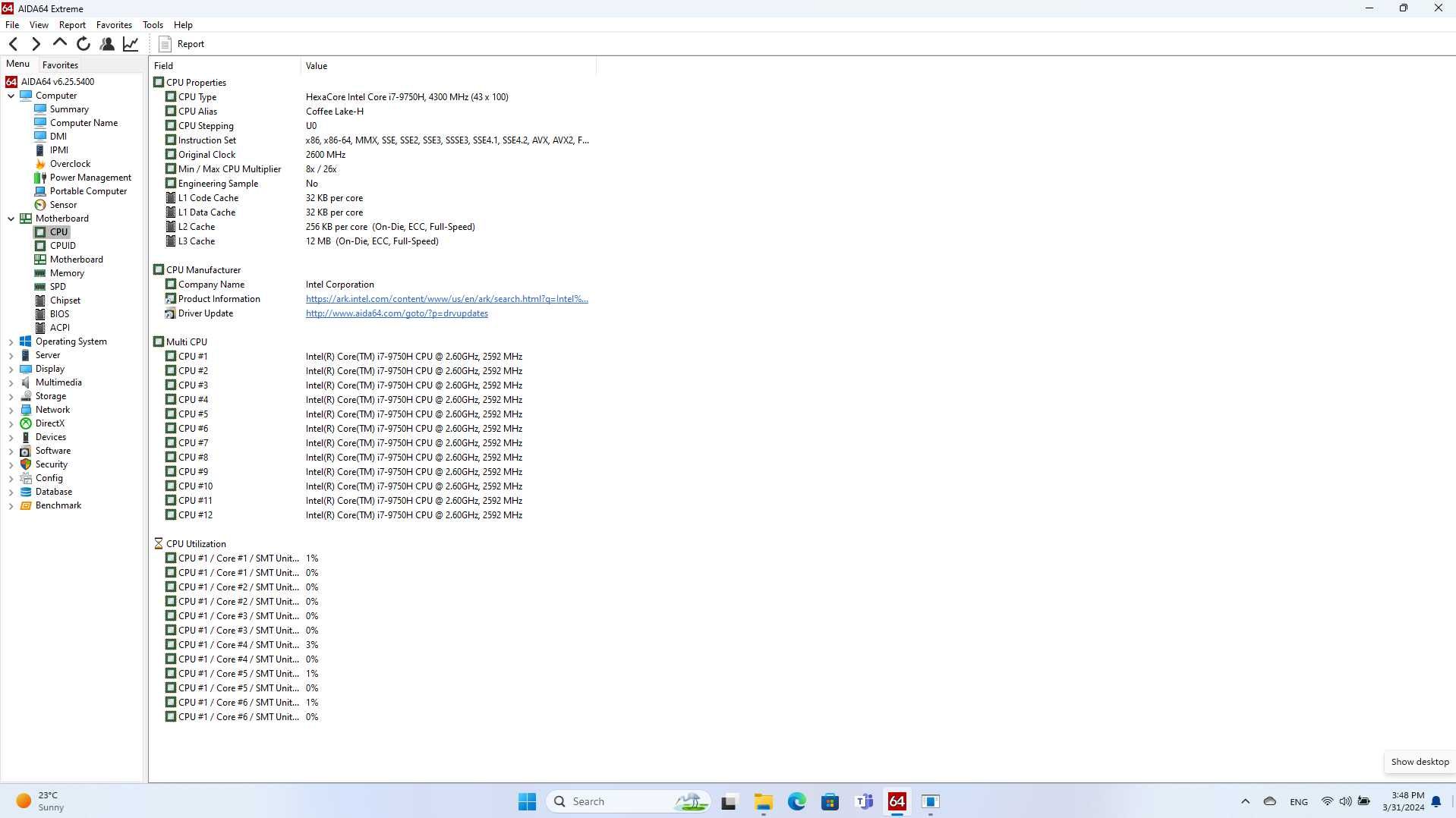Expand the Benchmark node

11,506
